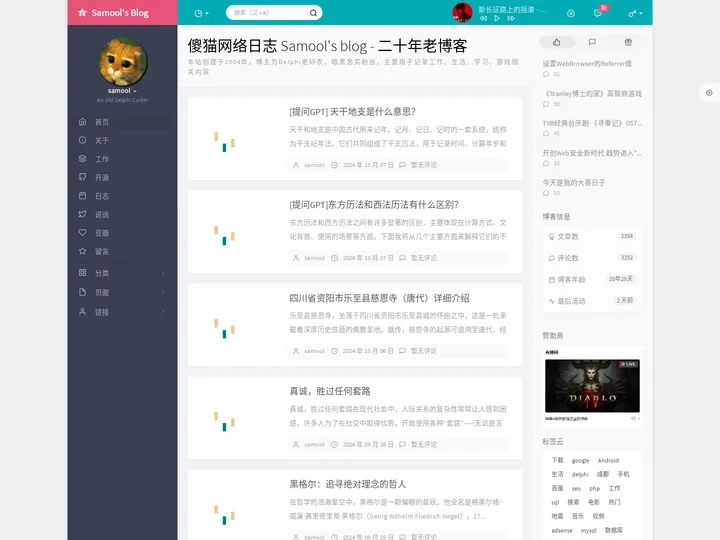Click the 博客年龄 stat row
720x540 pixels.
tap(592, 279)
